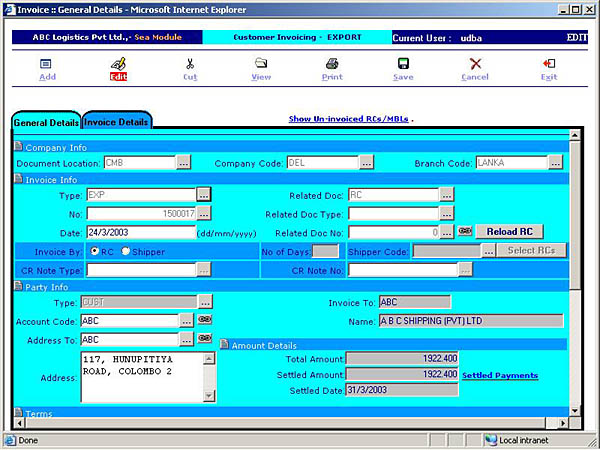Image resolution: width=600 pixels, height=450 pixels.
Task: Switch to Invoice Details tab
Action: tap(116, 121)
